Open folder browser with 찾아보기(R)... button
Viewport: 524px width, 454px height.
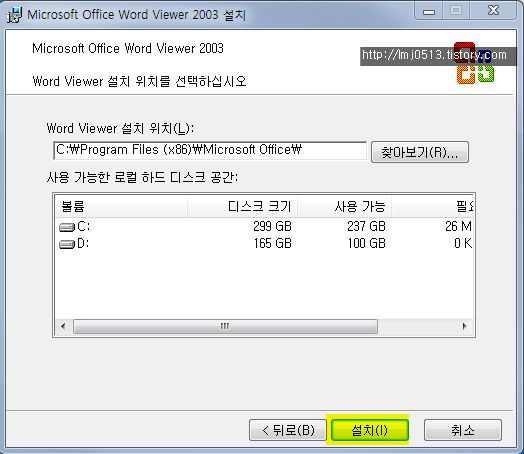[x=420, y=152]
